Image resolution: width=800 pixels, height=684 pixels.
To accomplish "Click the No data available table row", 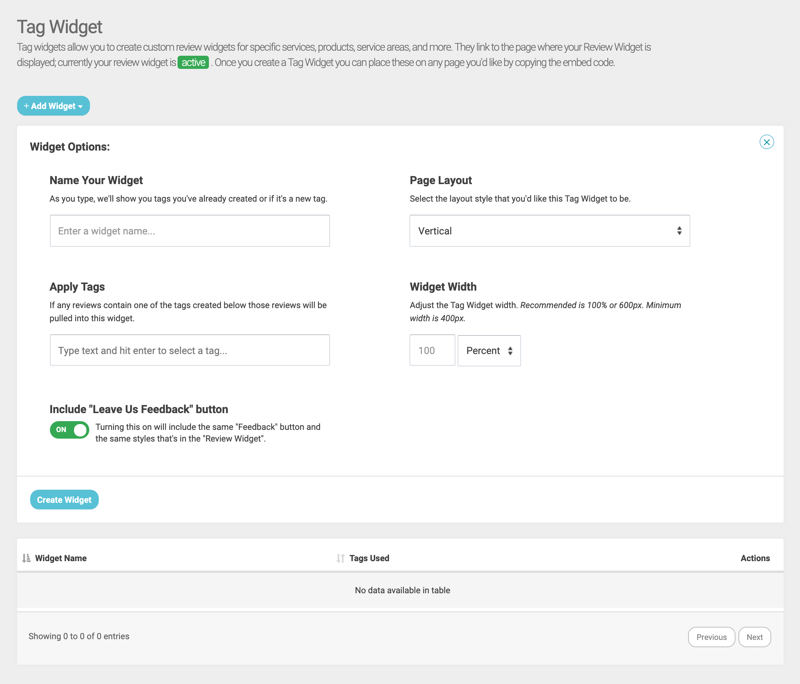I will (402, 591).
